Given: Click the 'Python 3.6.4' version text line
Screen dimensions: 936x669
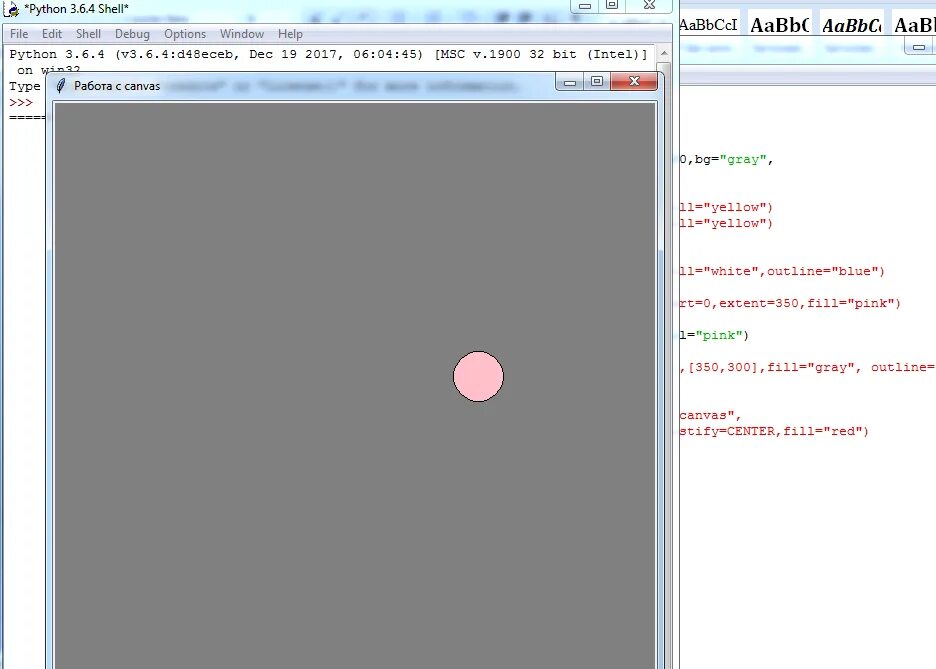Looking at the screenshot, I should (x=328, y=54).
